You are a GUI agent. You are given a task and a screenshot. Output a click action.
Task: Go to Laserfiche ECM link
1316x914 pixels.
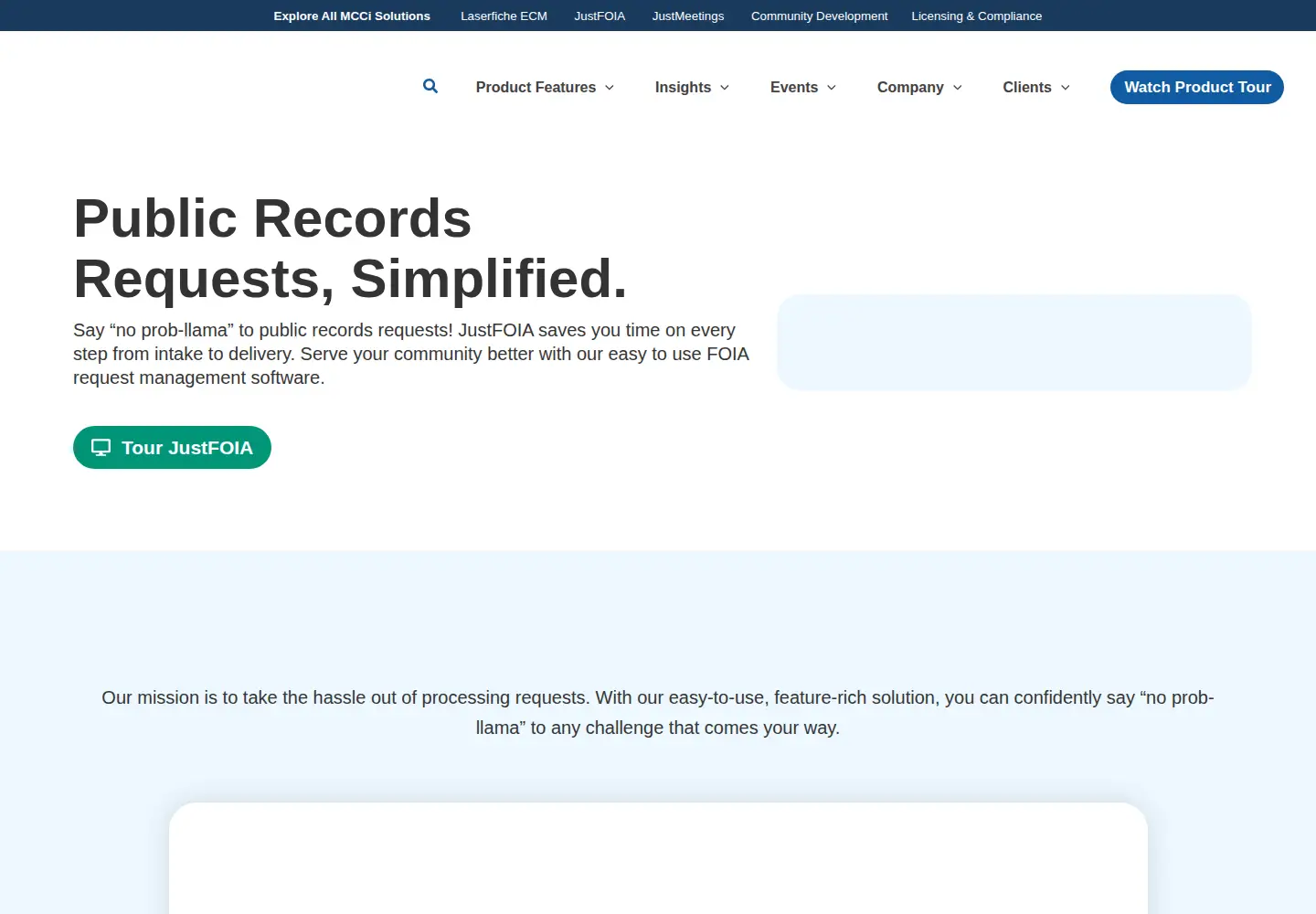[x=504, y=16]
